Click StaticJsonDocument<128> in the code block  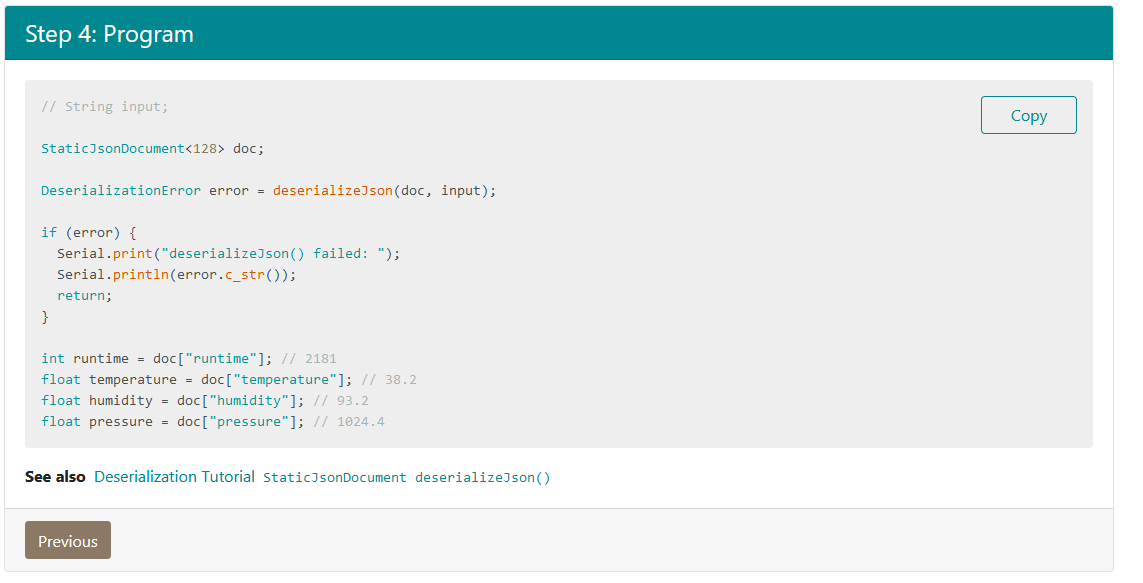tap(133, 148)
